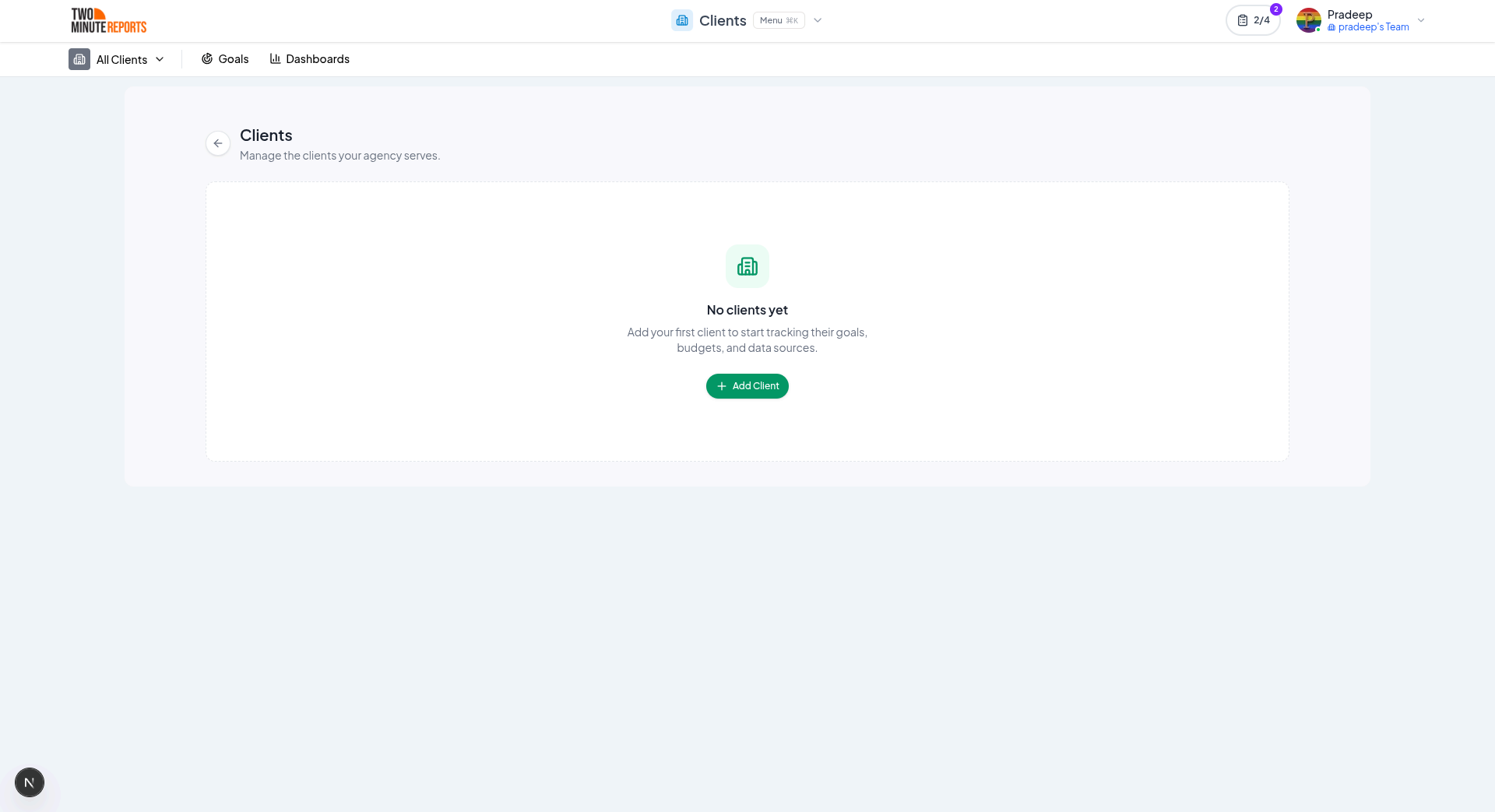This screenshot has height=812, width=1495.
Task: Click the green building icon above No clients yet
Action: tap(747, 265)
